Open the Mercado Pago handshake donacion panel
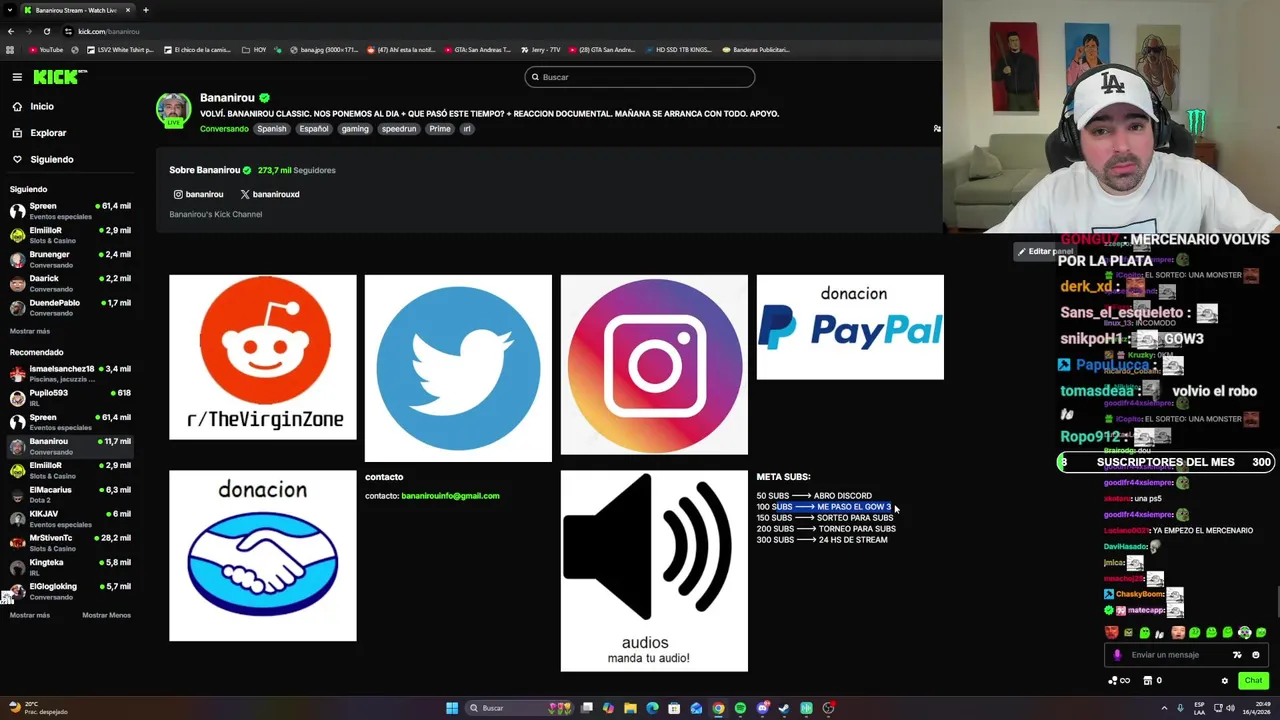The image size is (1280, 720). pos(263,556)
